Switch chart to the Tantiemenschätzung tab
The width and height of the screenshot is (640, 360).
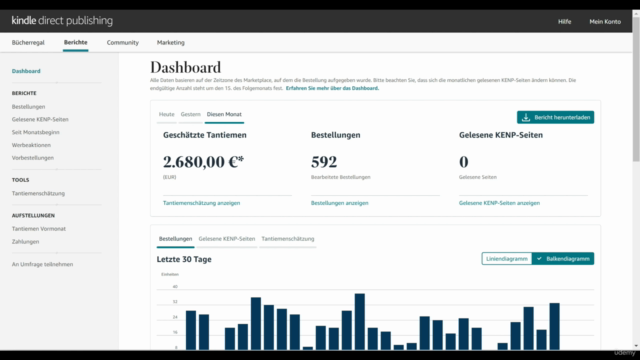click(288, 239)
